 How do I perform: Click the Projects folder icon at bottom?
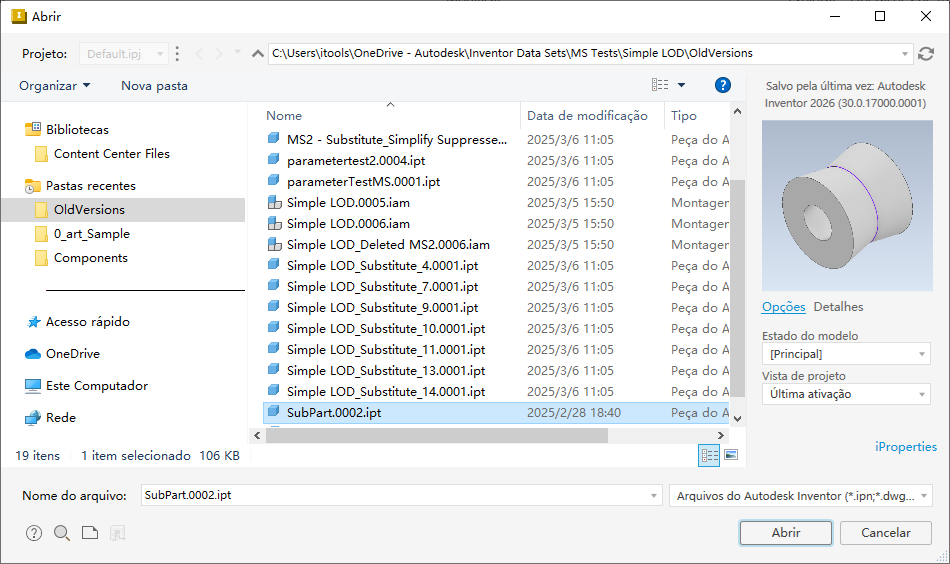pyautogui.click(x=90, y=533)
